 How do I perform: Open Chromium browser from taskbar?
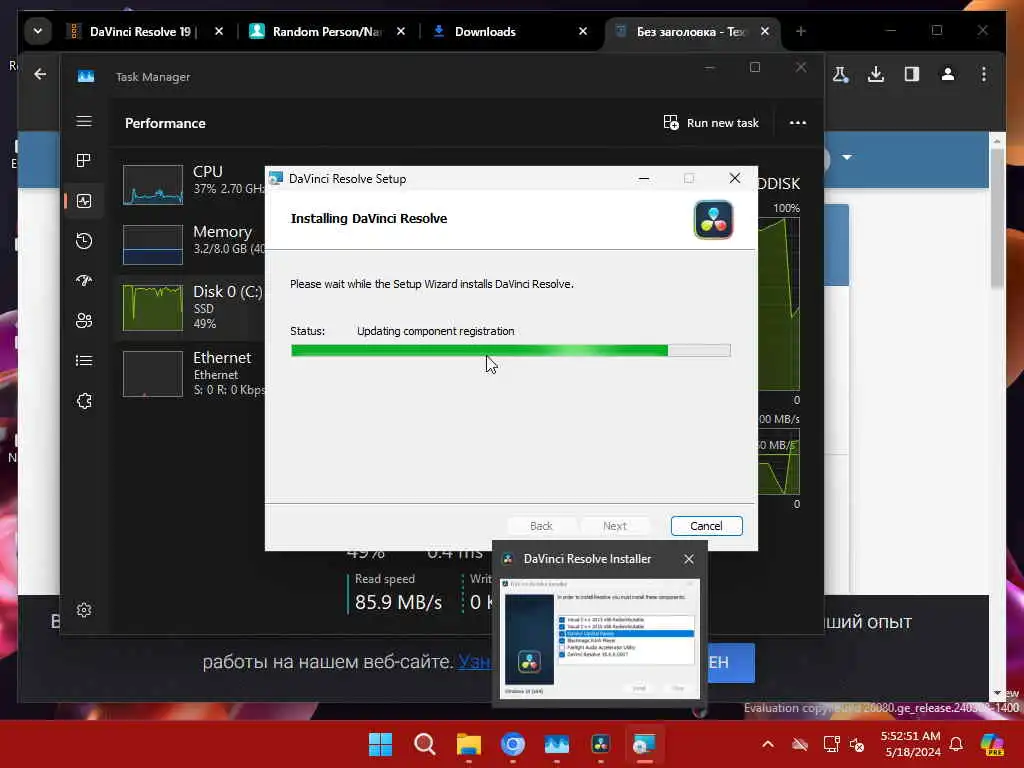pyautogui.click(x=513, y=744)
